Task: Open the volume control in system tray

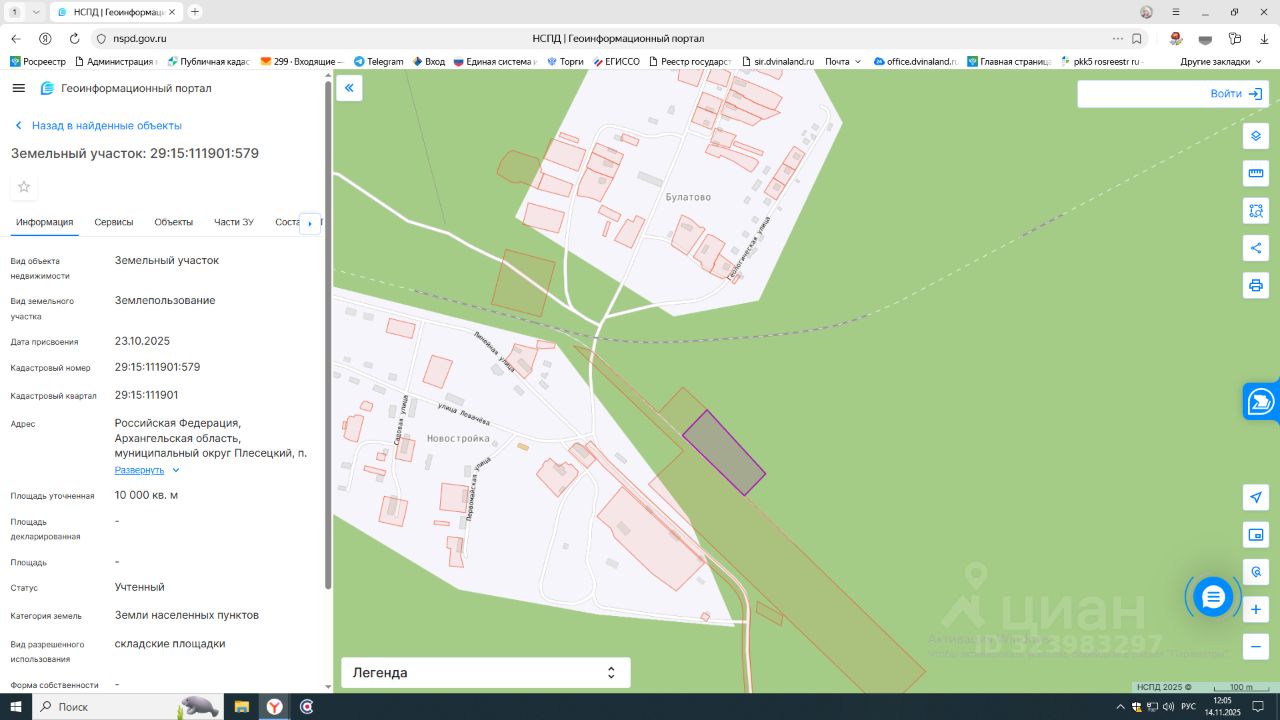Action: 1168,707
